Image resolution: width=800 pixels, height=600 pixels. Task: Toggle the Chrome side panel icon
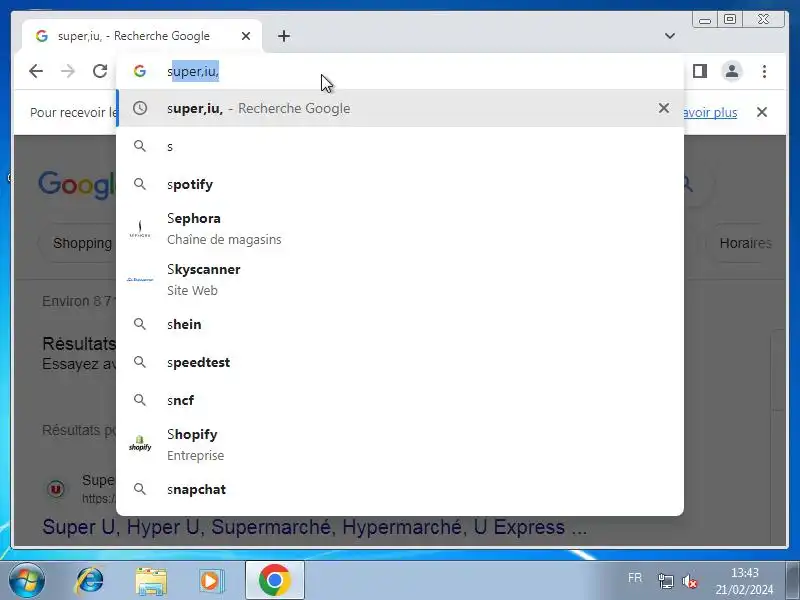click(x=700, y=71)
